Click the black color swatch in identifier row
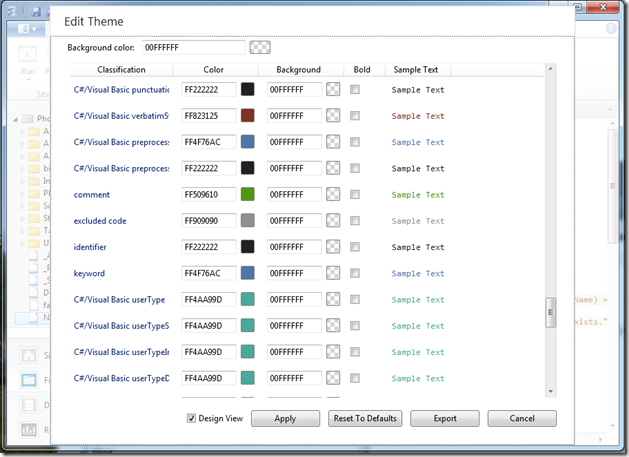Viewport: 629px width, 457px height. [x=248, y=247]
